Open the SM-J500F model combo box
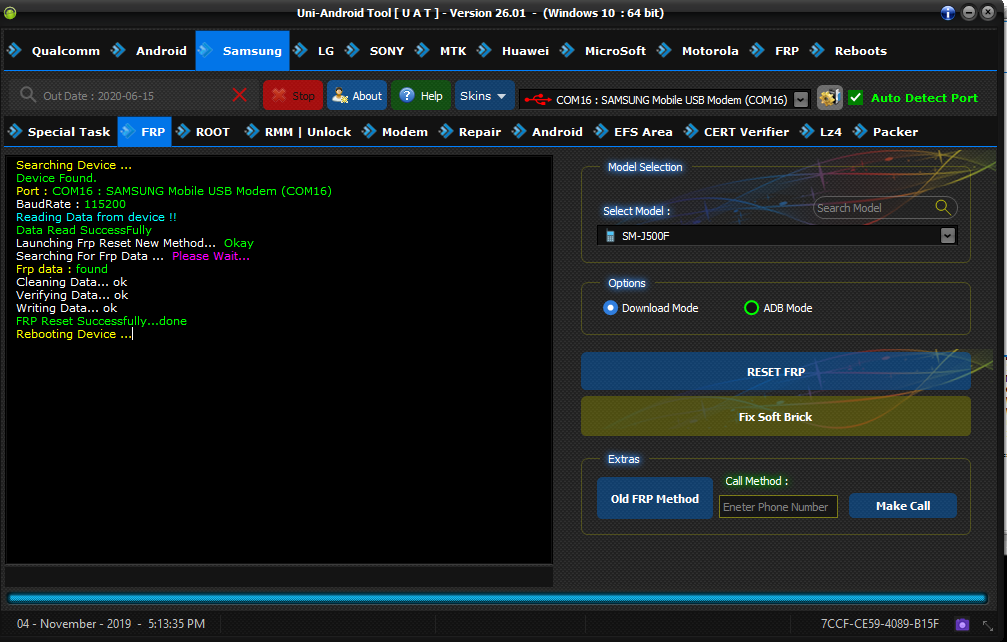This screenshot has height=642, width=1007. click(777, 236)
